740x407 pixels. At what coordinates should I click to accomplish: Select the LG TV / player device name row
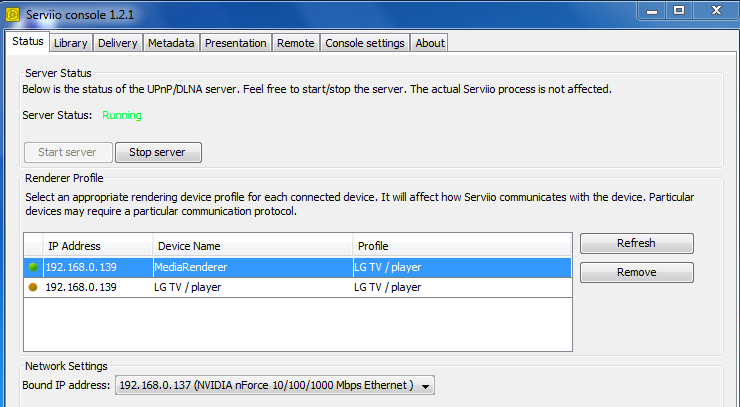click(x=250, y=288)
